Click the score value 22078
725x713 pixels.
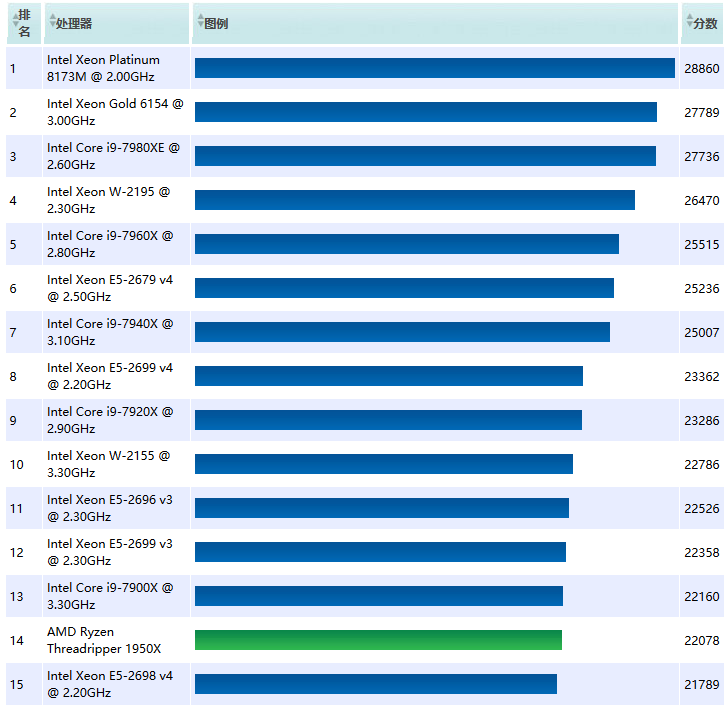tap(701, 640)
